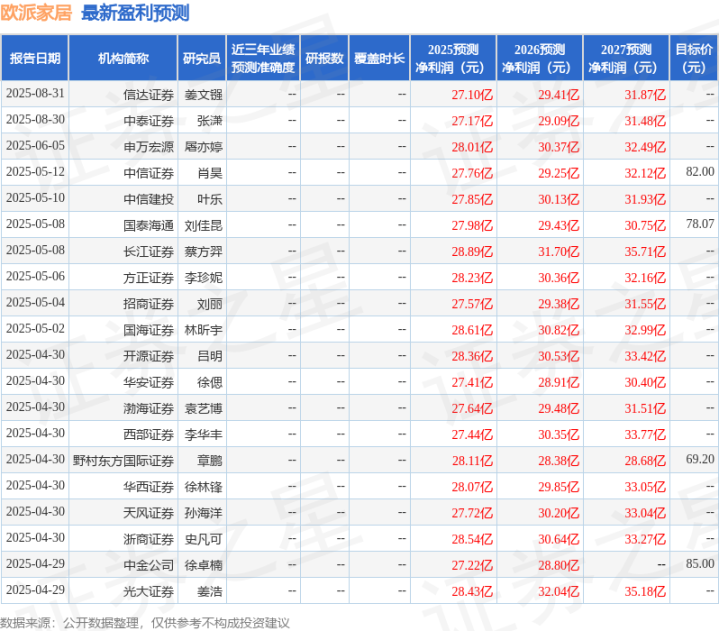Click 申万宏源 institution cell
The height and width of the screenshot is (631, 719).
(x=148, y=147)
